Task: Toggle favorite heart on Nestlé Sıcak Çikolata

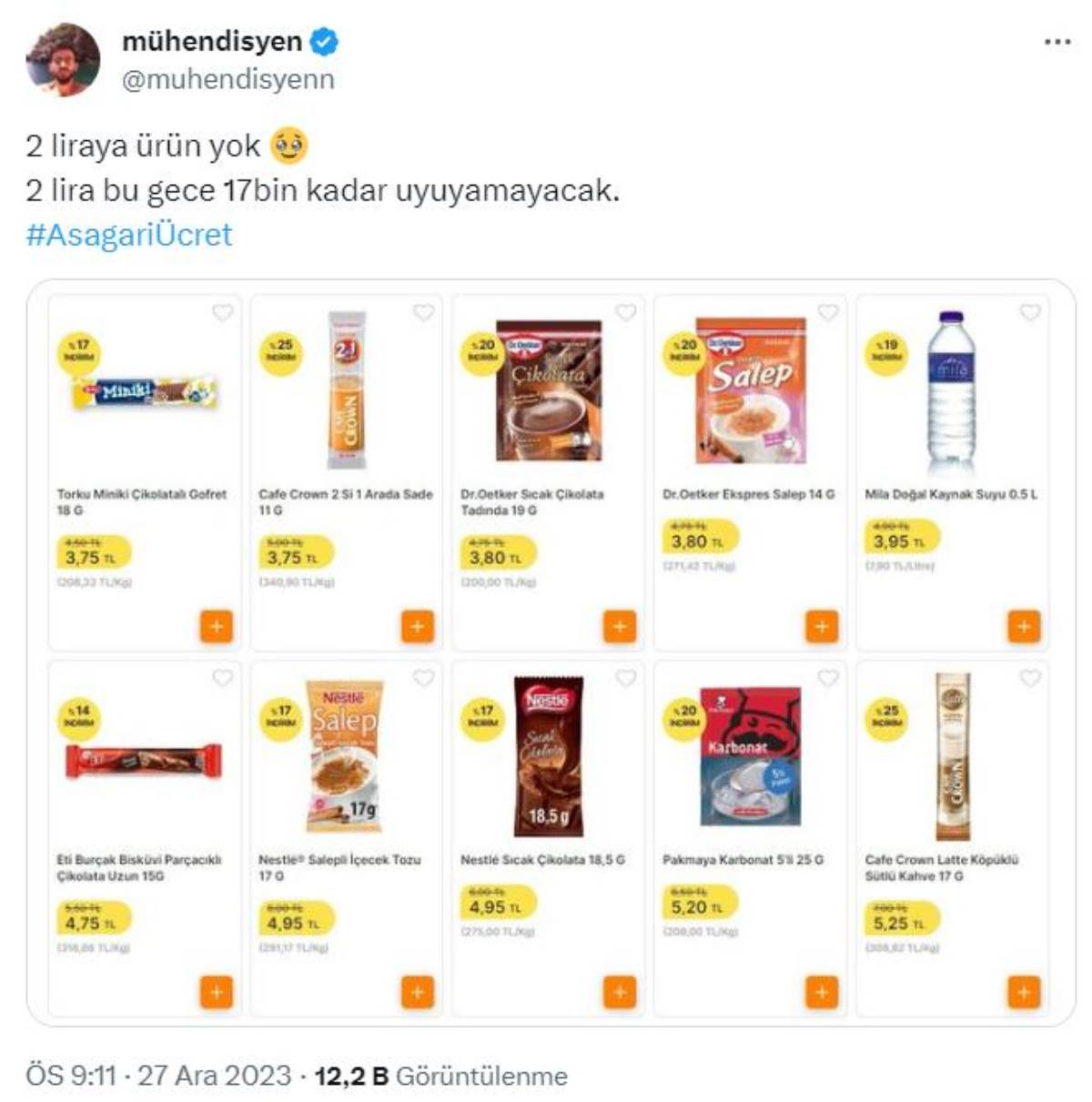Action: pyautogui.click(x=626, y=678)
